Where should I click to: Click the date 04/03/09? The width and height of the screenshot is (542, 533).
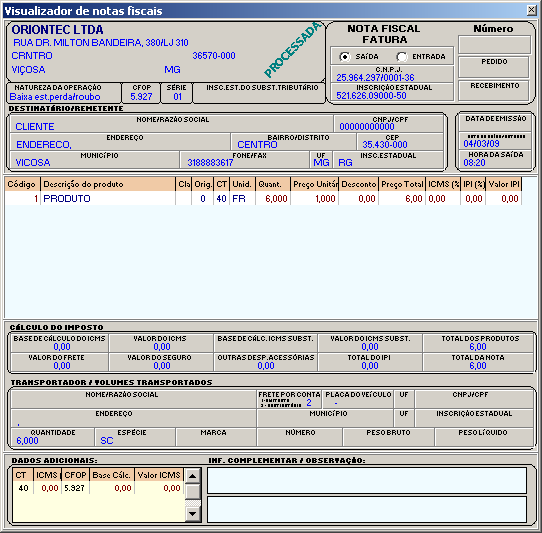point(481,143)
